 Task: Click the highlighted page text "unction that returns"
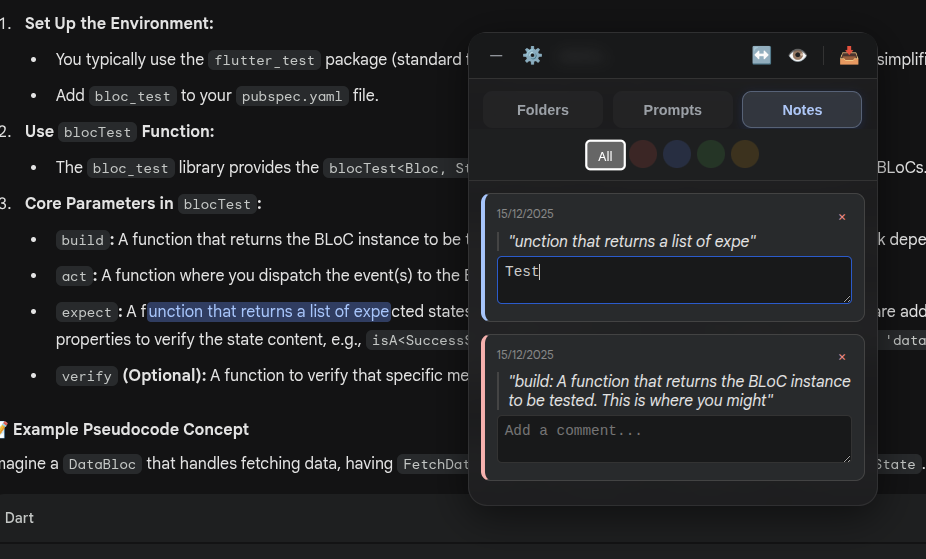pyautogui.click(x=269, y=311)
